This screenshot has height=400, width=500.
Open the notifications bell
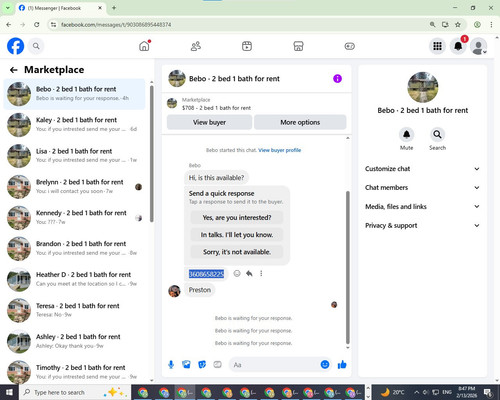coord(458,46)
